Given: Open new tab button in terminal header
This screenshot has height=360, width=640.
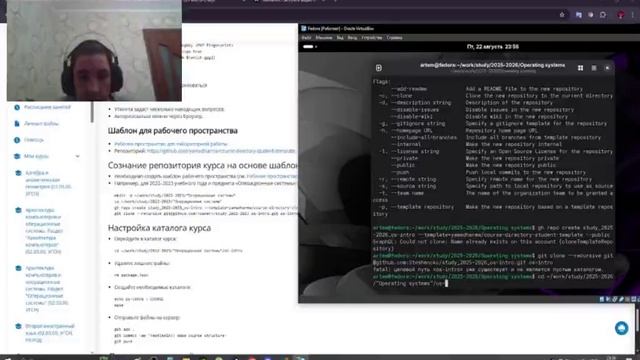Looking at the screenshot, I should click(379, 68).
